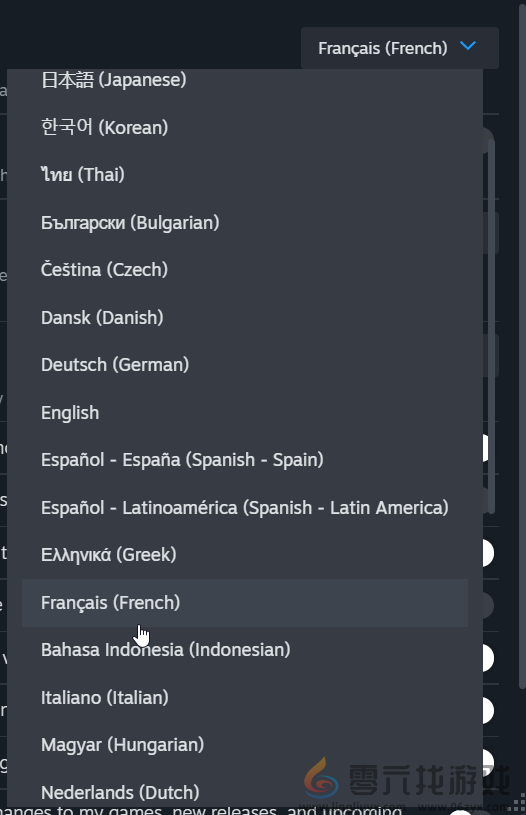The image size is (526, 815).
Task: Click the blue chevron on language dropdown
Action: 468,46
